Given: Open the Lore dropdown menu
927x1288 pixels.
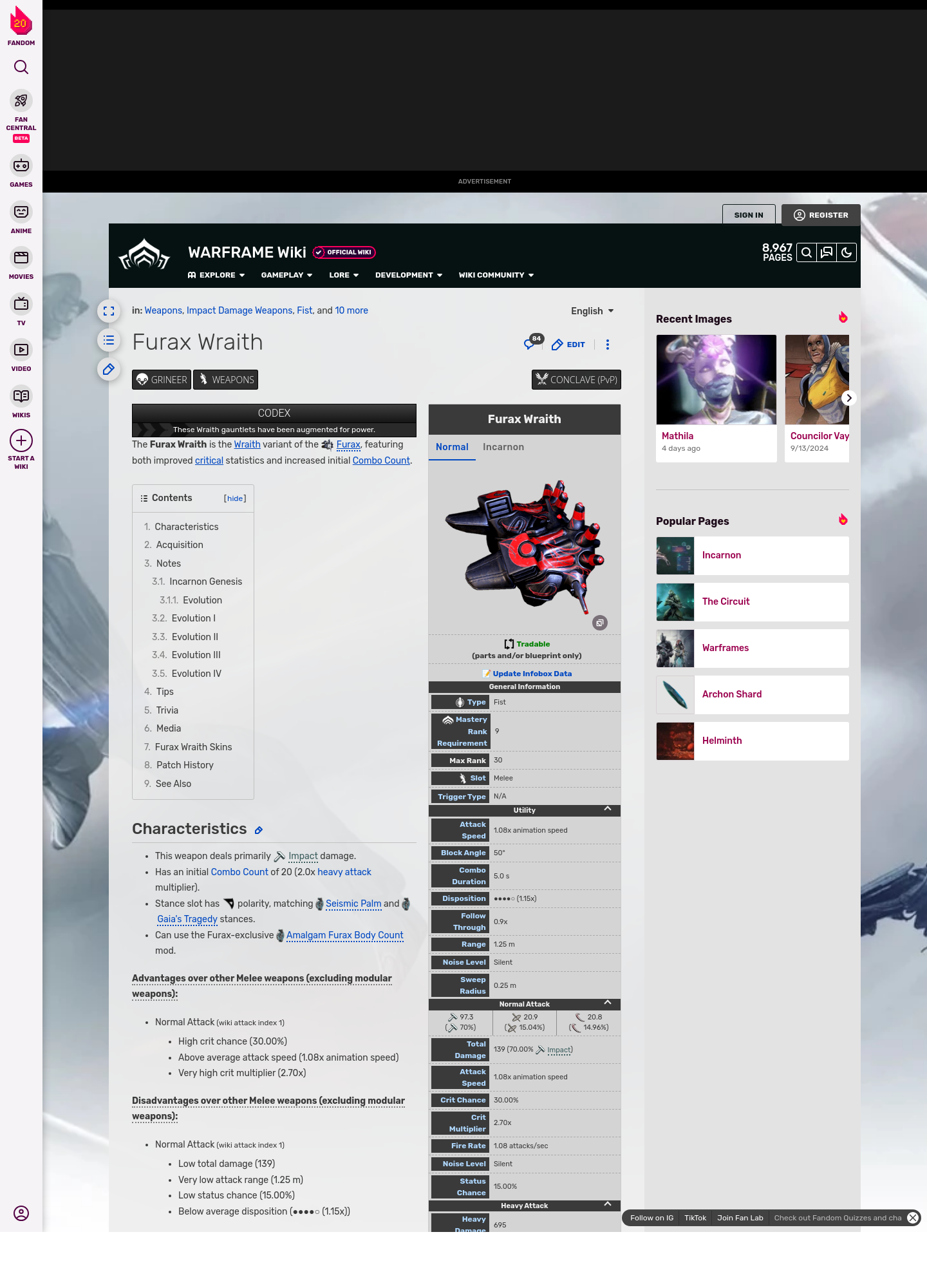Looking at the screenshot, I should point(344,275).
